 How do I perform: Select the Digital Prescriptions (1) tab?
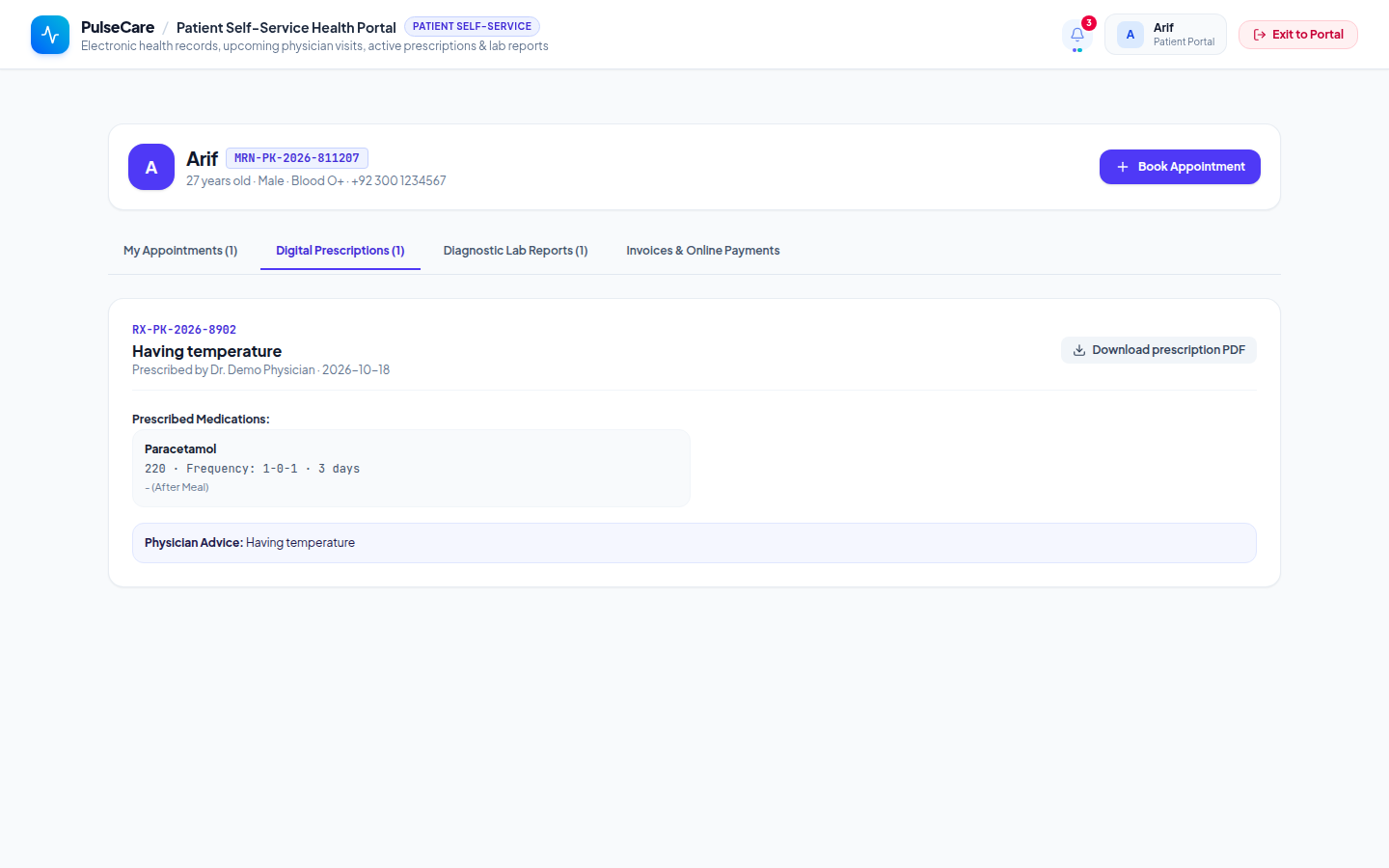click(x=340, y=251)
